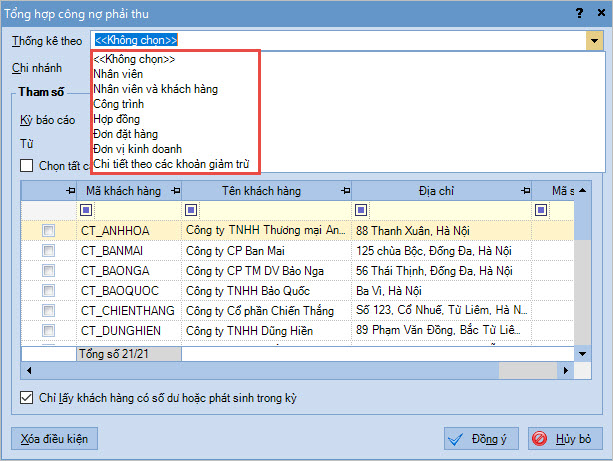Click filter icon under Mã khách hàng column
Screen dimensions: 613x461
[x=86, y=210]
